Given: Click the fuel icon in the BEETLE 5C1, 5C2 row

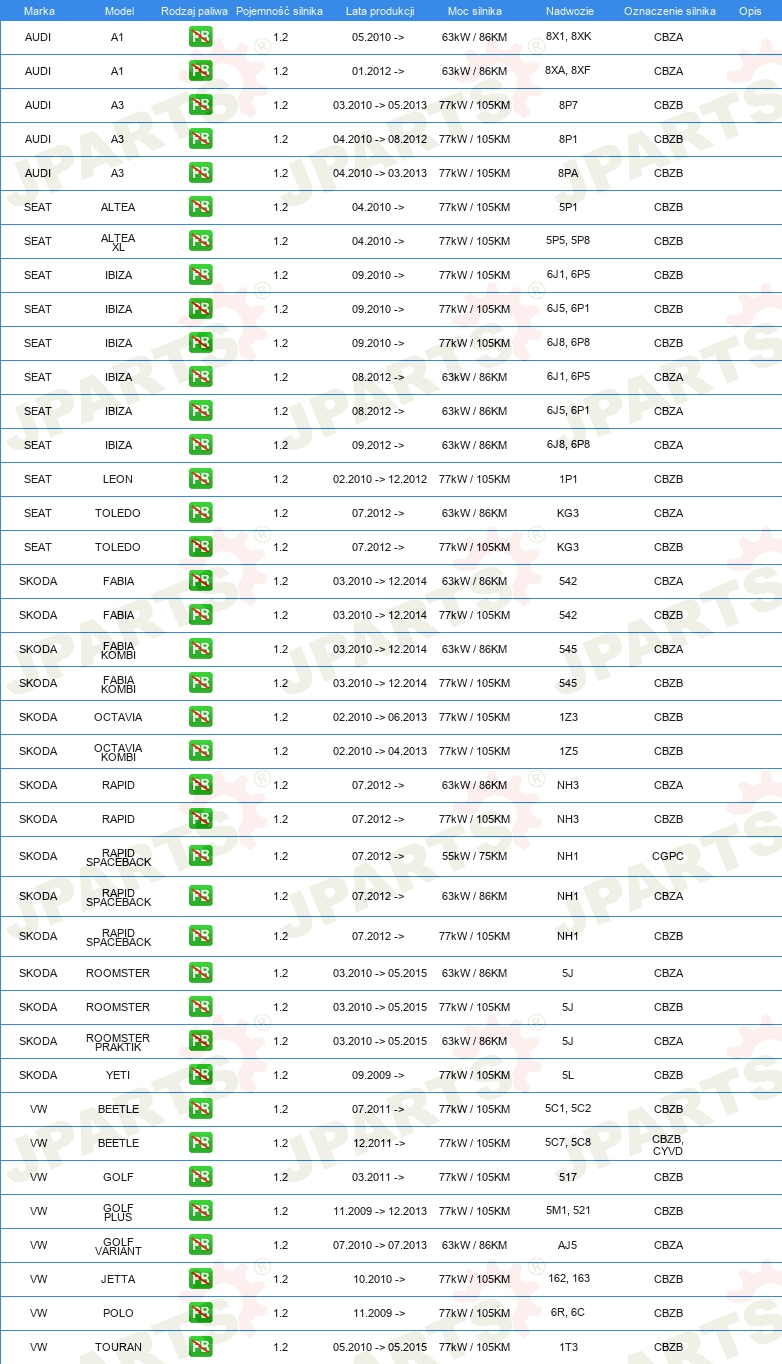Looking at the screenshot, I should click(200, 1108).
